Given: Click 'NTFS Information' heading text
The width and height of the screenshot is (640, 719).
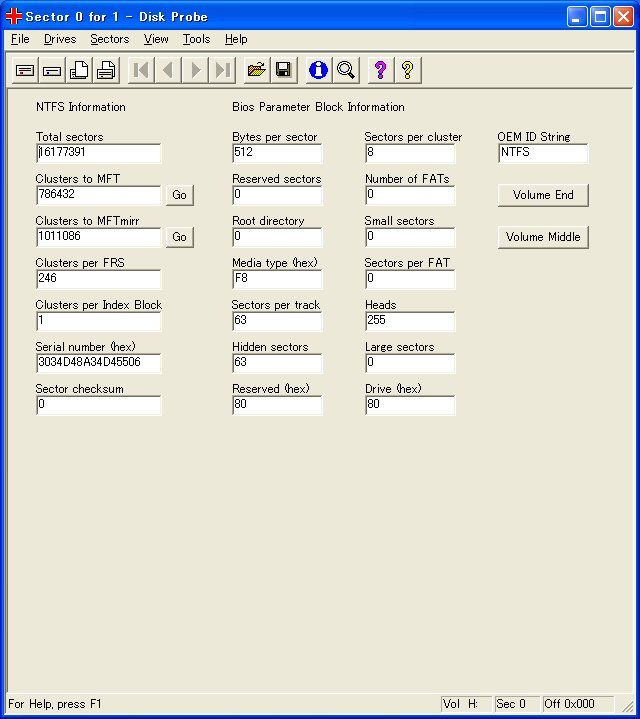Looking at the screenshot, I should (81, 107).
